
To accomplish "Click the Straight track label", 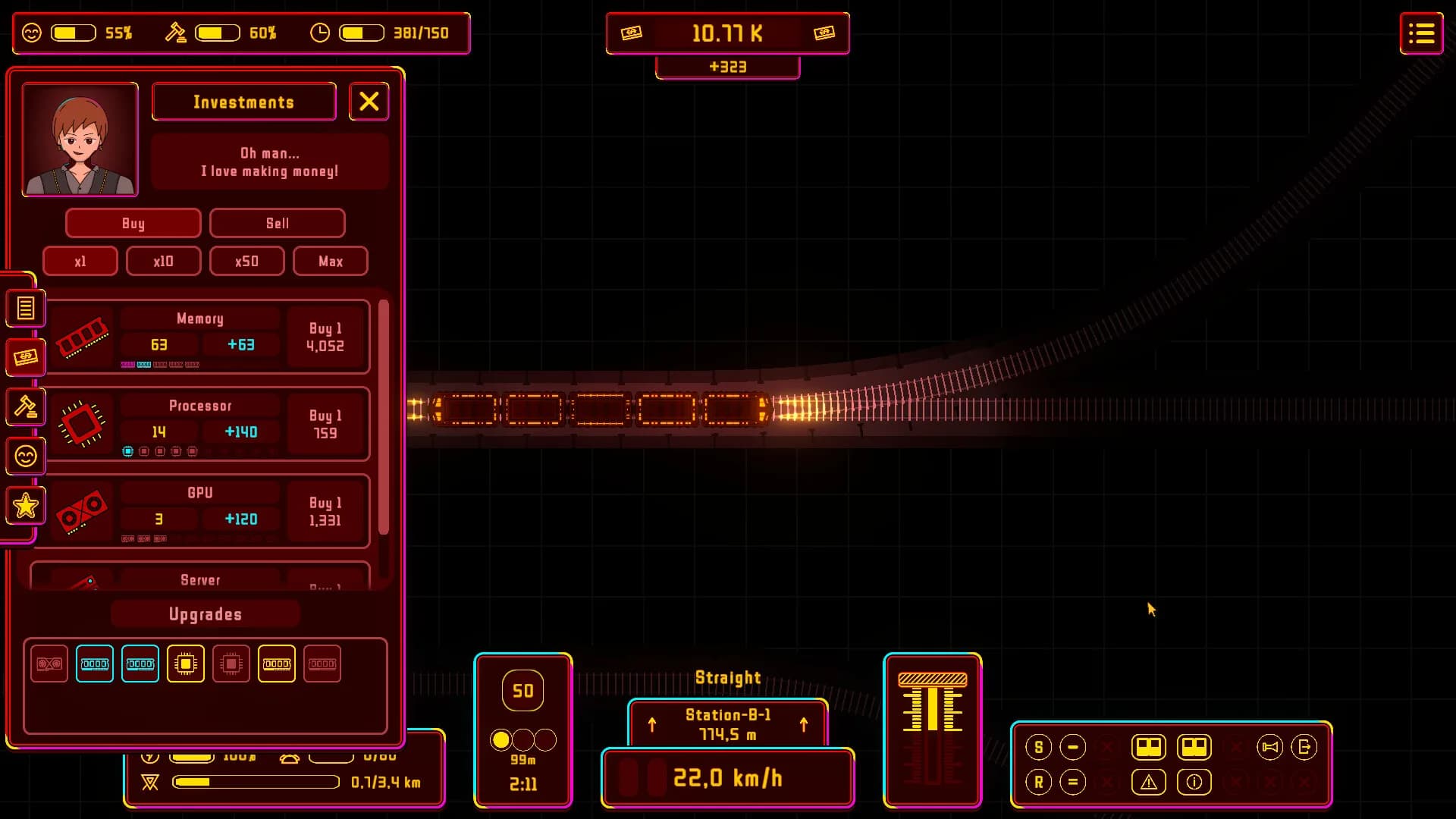I will point(728,678).
